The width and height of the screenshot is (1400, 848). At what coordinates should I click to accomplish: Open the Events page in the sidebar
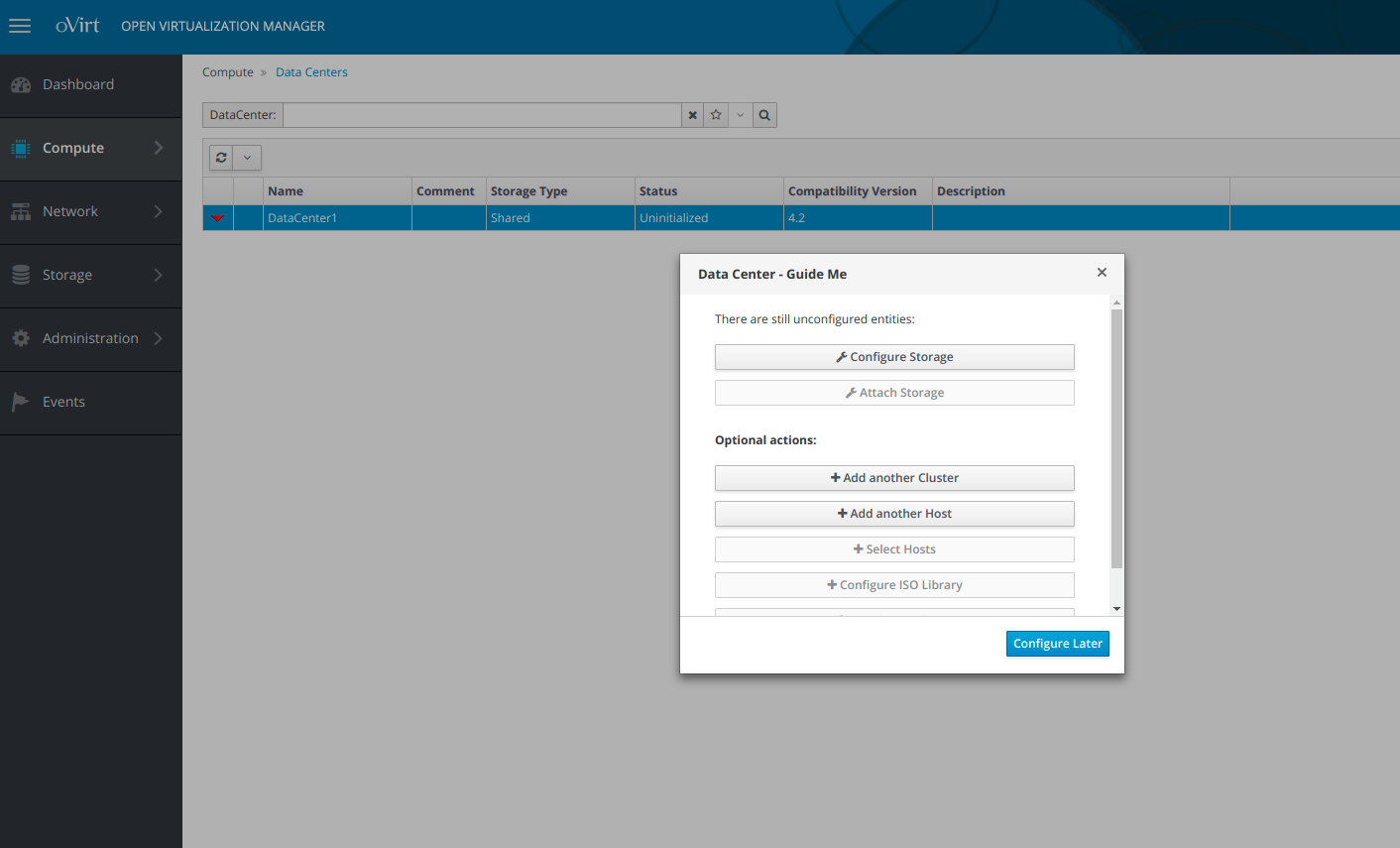click(x=63, y=403)
